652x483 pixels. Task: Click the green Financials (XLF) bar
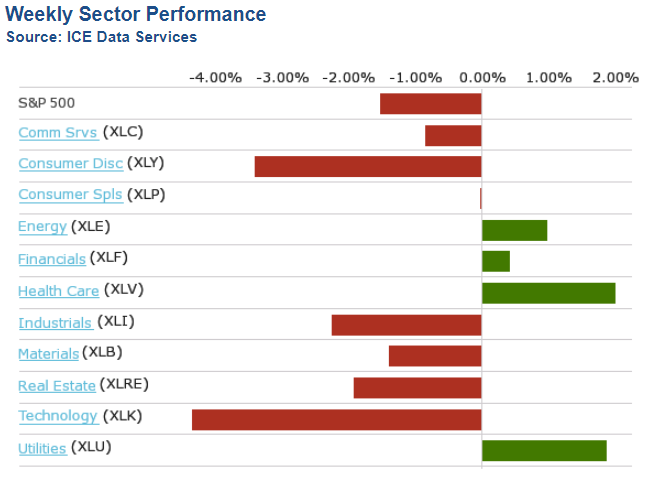pyautogui.click(x=496, y=261)
